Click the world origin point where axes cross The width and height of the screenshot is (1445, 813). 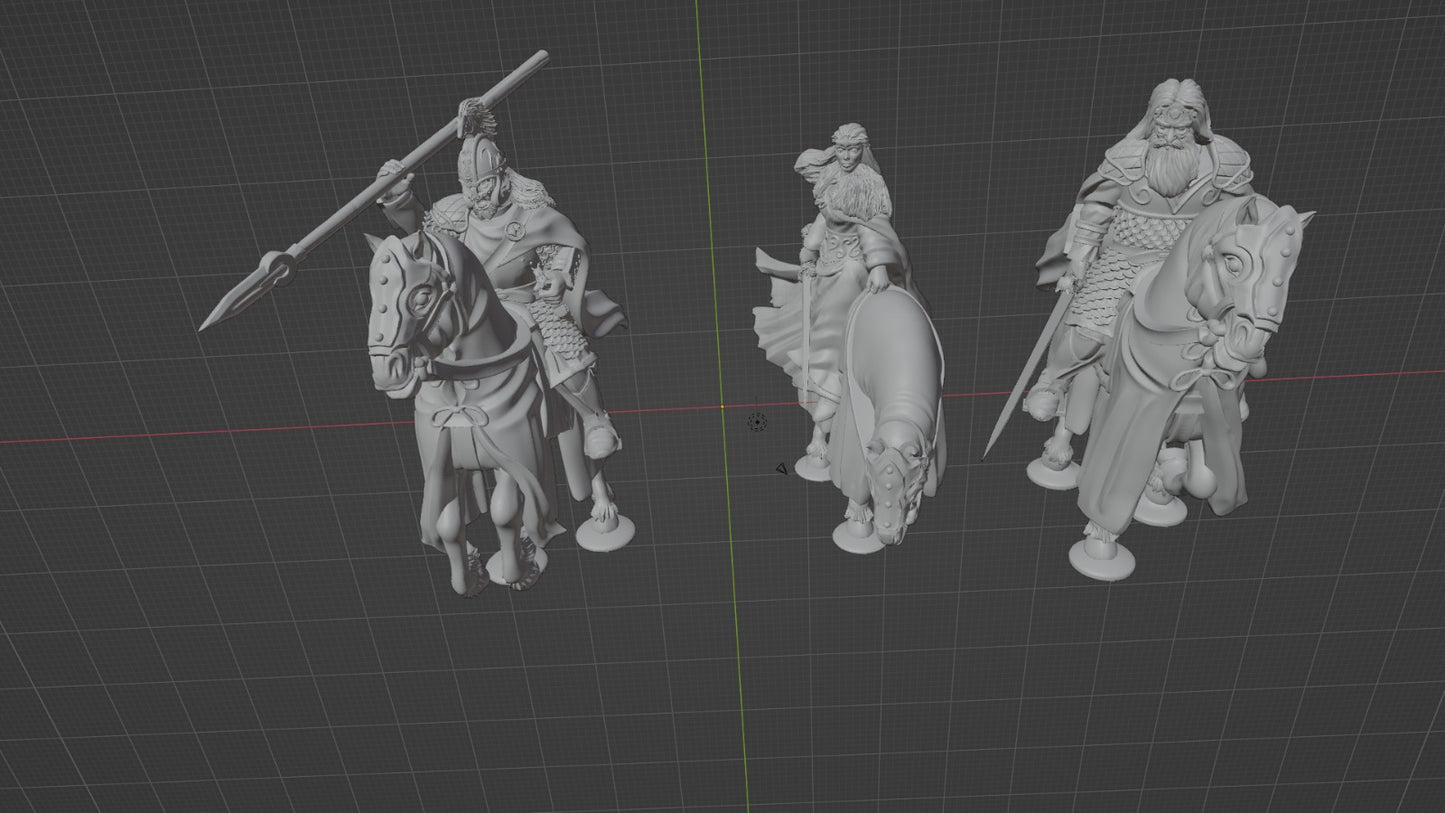(723, 407)
